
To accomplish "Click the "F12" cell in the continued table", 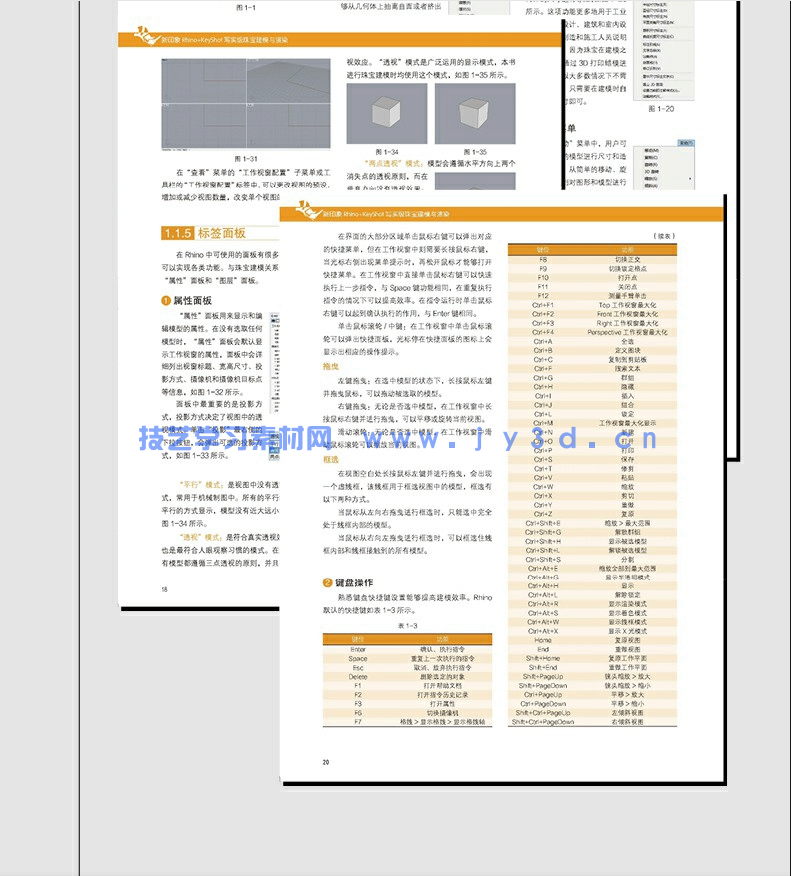I will pos(543,296).
